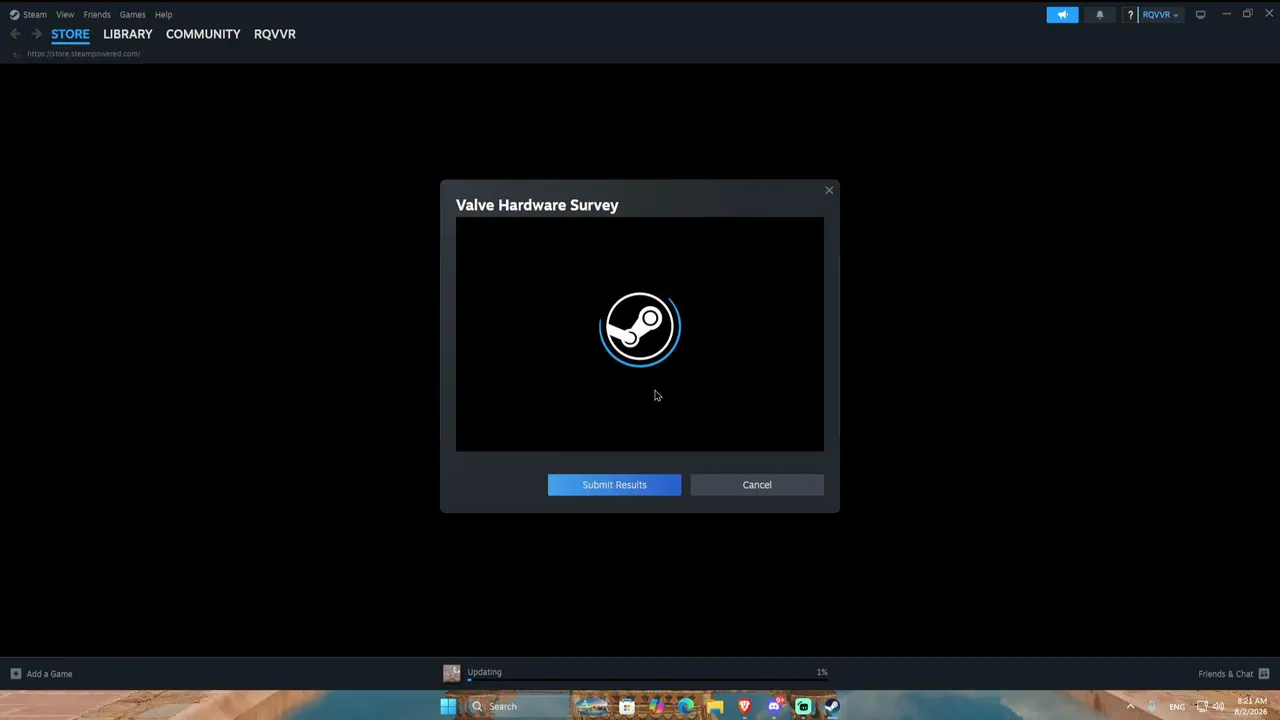Minimize the Steam window

click(1226, 14)
